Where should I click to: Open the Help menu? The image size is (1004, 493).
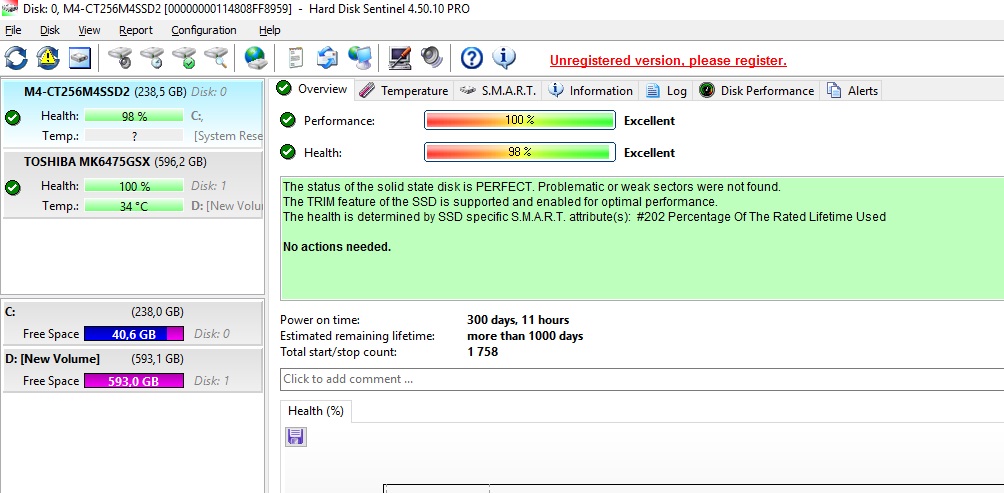click(x=270, y=30)
